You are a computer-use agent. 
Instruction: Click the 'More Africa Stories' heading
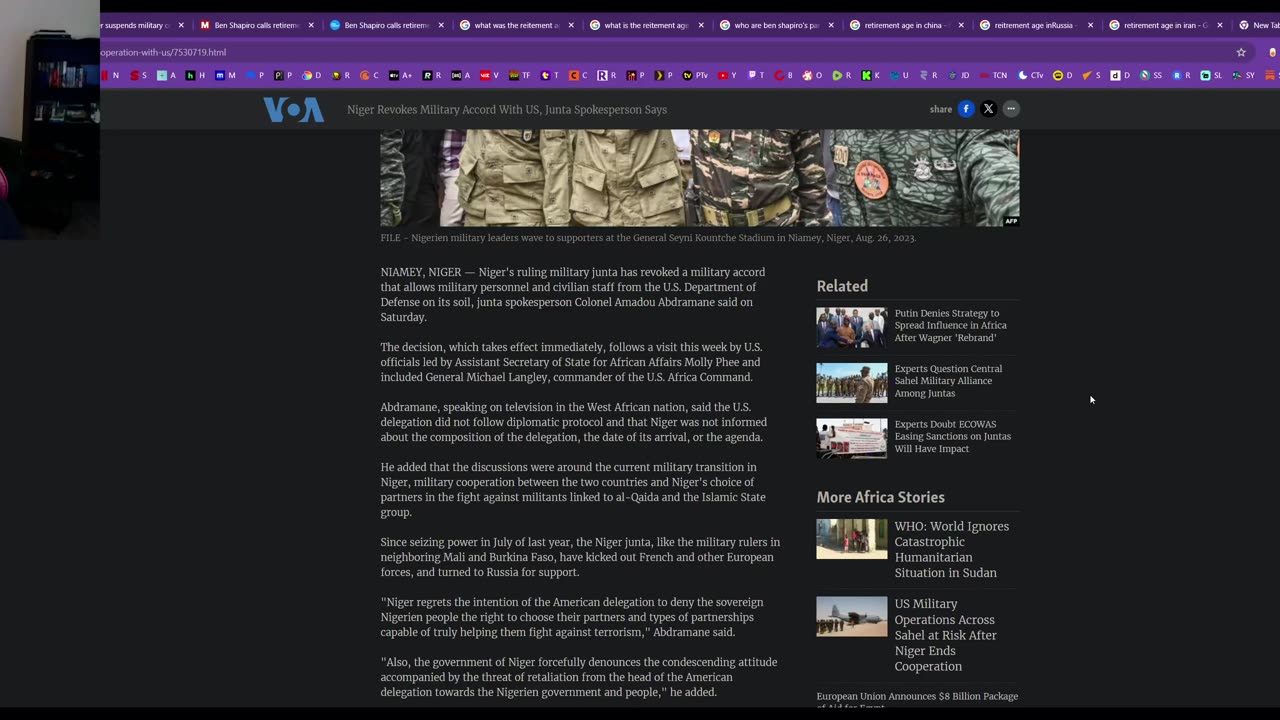[880, 497]
